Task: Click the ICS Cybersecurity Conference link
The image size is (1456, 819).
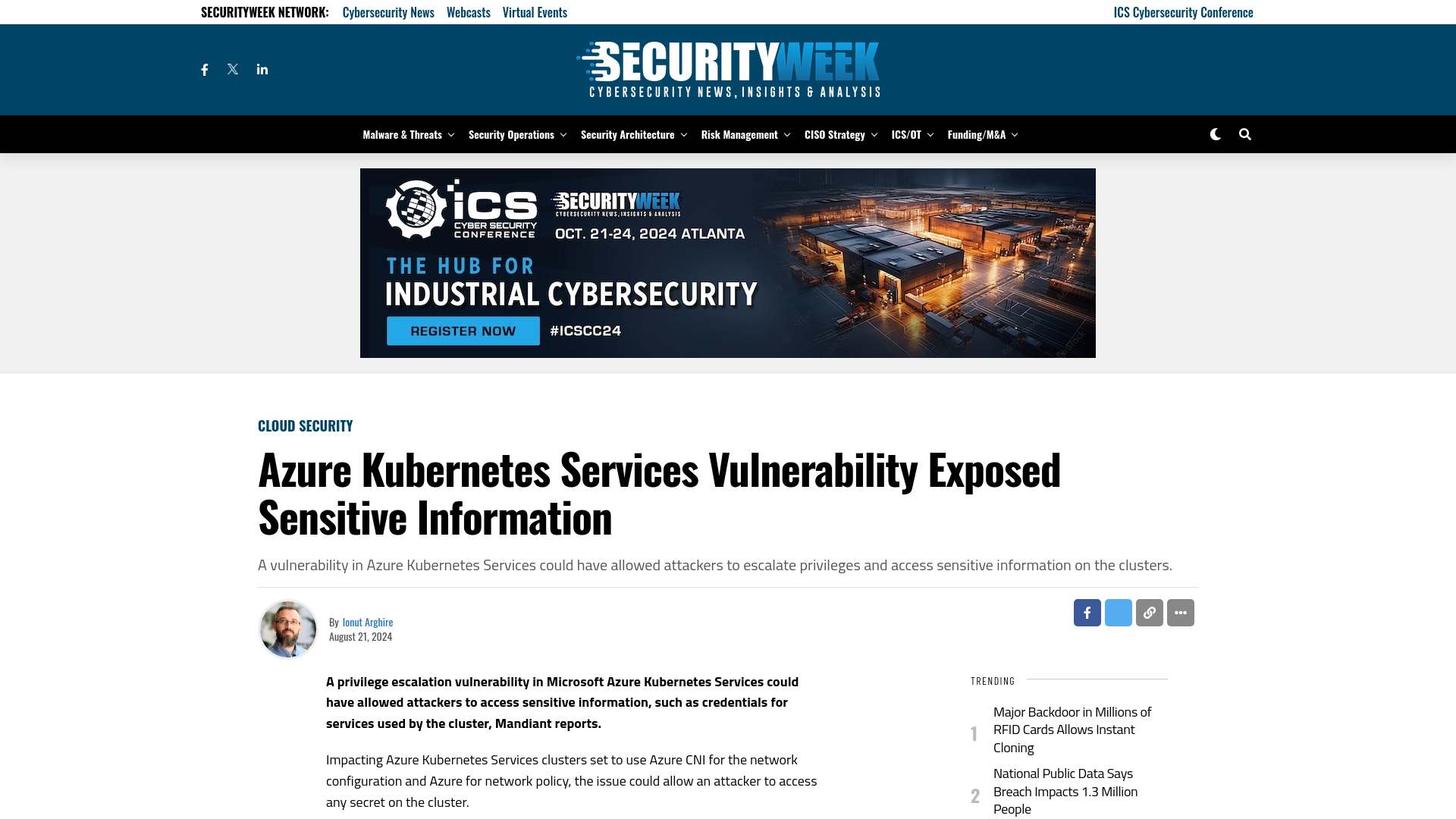Action: tap(1183, 11)
